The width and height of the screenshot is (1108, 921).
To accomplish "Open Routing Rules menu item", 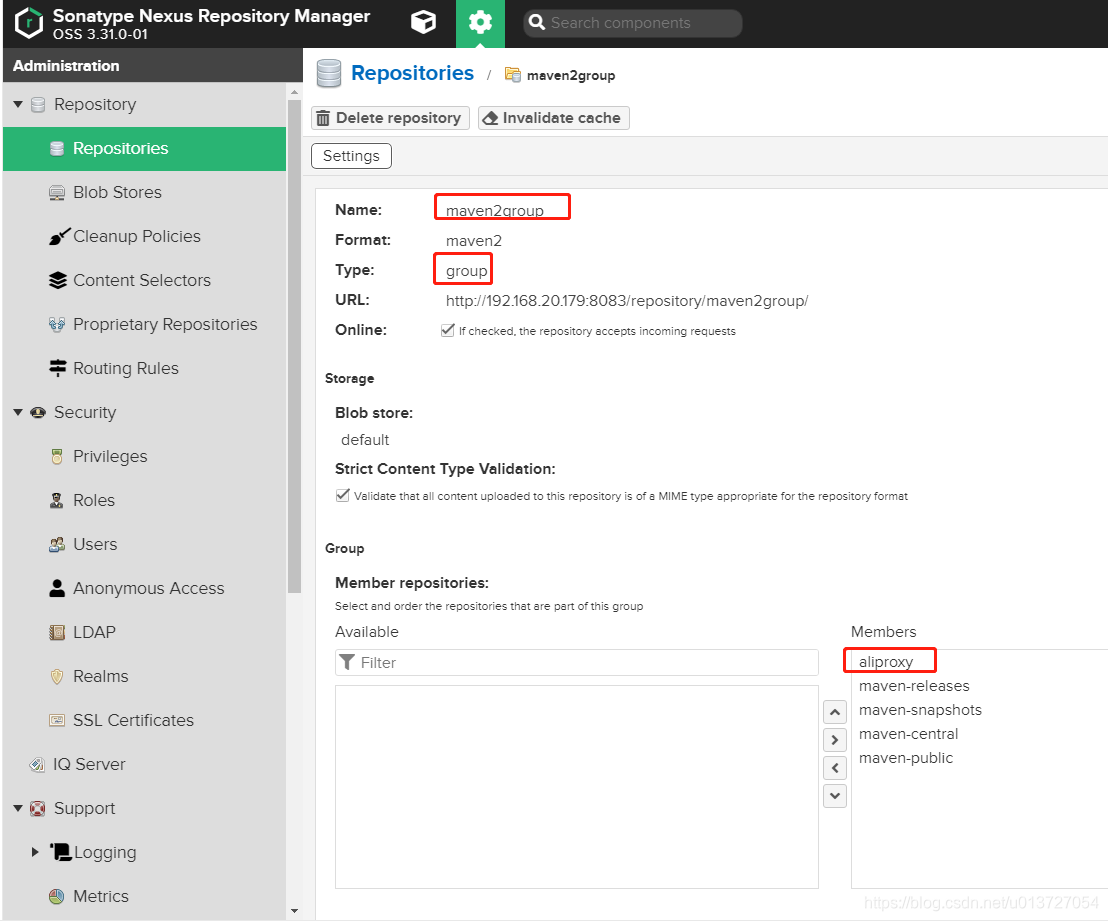I will pyautogui.click(x=144, y=369).
